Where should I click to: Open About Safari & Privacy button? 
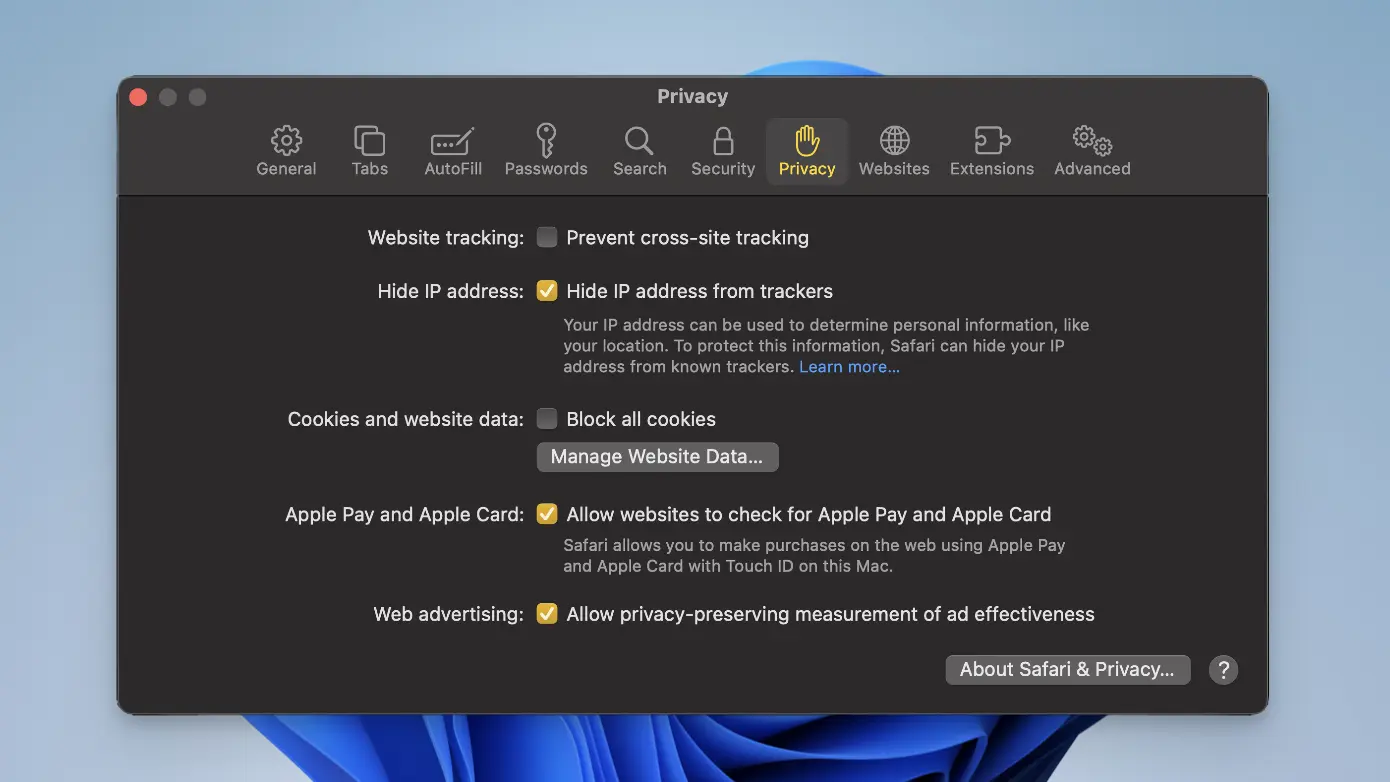[1067, 670]
